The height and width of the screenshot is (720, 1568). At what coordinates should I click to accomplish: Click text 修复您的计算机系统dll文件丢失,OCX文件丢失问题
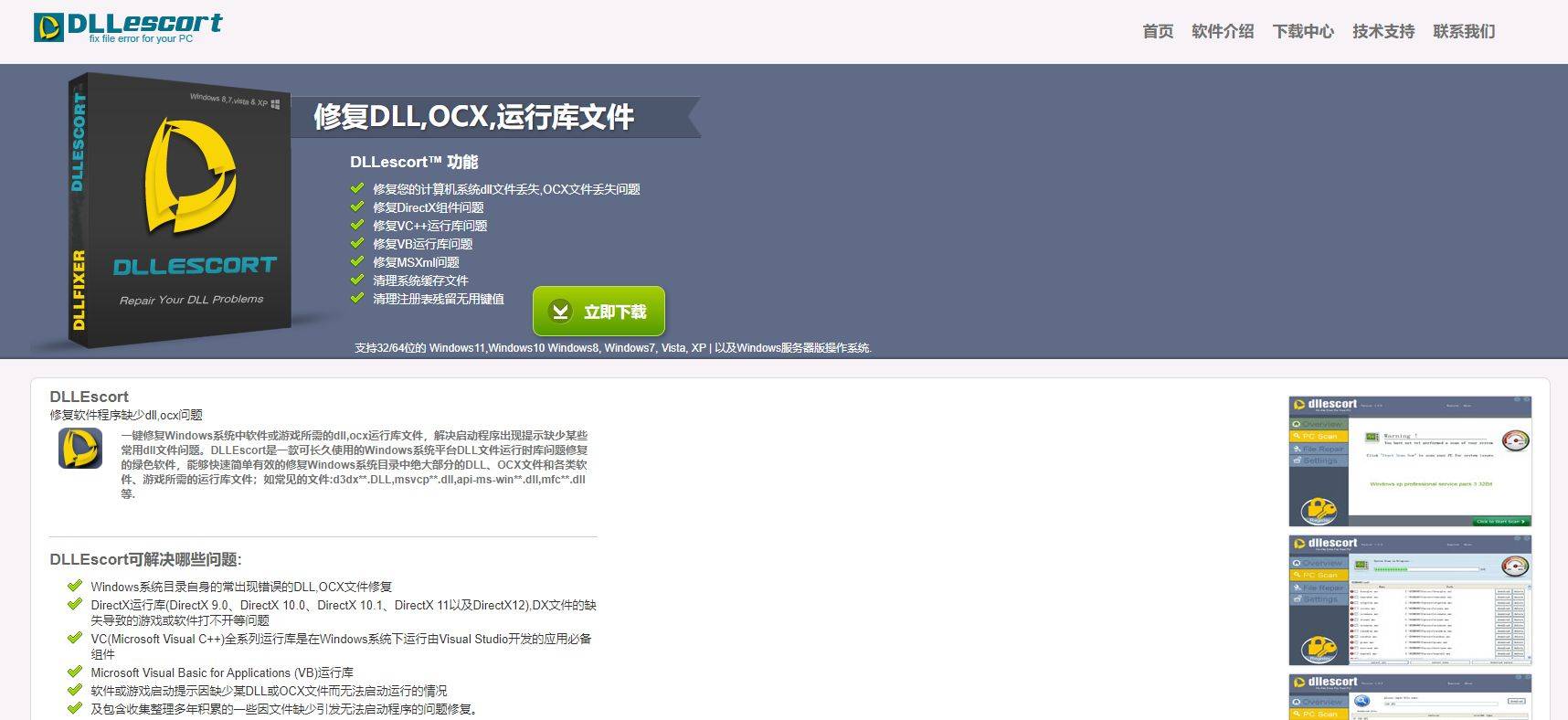click(506, 189)
